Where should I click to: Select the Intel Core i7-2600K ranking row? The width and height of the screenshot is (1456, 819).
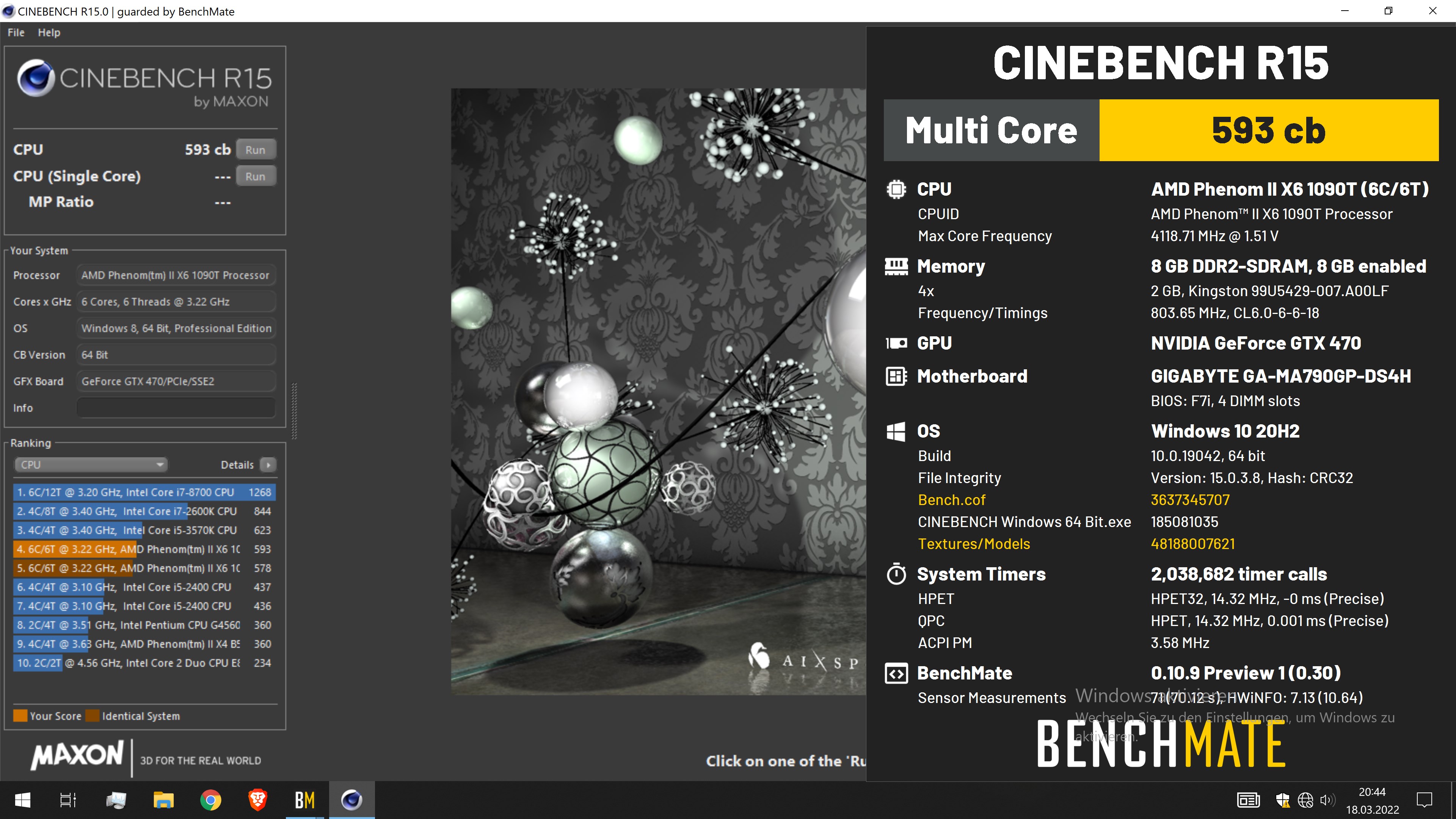tap(145, 511)
